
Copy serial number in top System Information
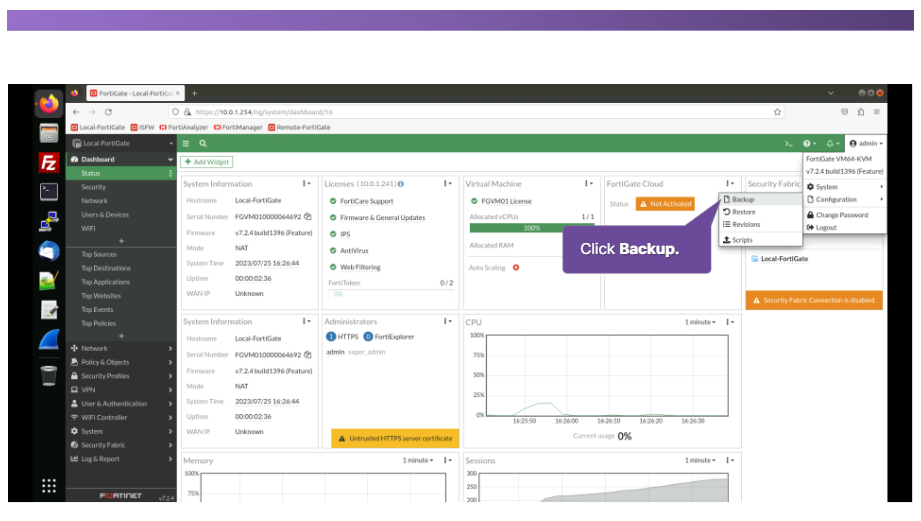click(307, 217)
